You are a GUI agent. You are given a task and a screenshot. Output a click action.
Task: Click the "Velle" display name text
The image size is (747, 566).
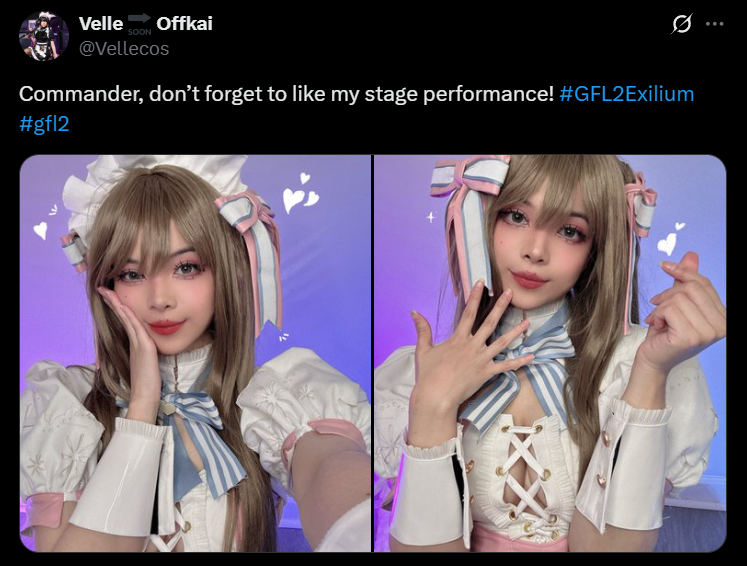coord(101,24)
